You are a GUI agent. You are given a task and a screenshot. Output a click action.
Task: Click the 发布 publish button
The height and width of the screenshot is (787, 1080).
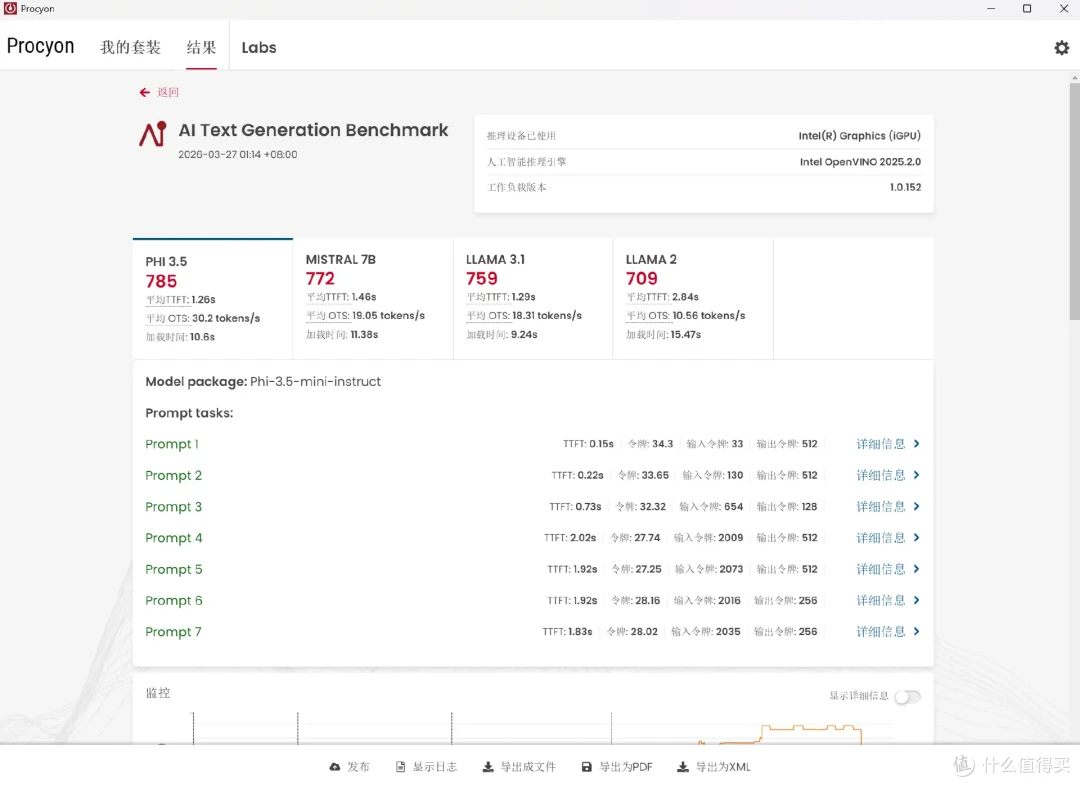click(x=349, y=767)
